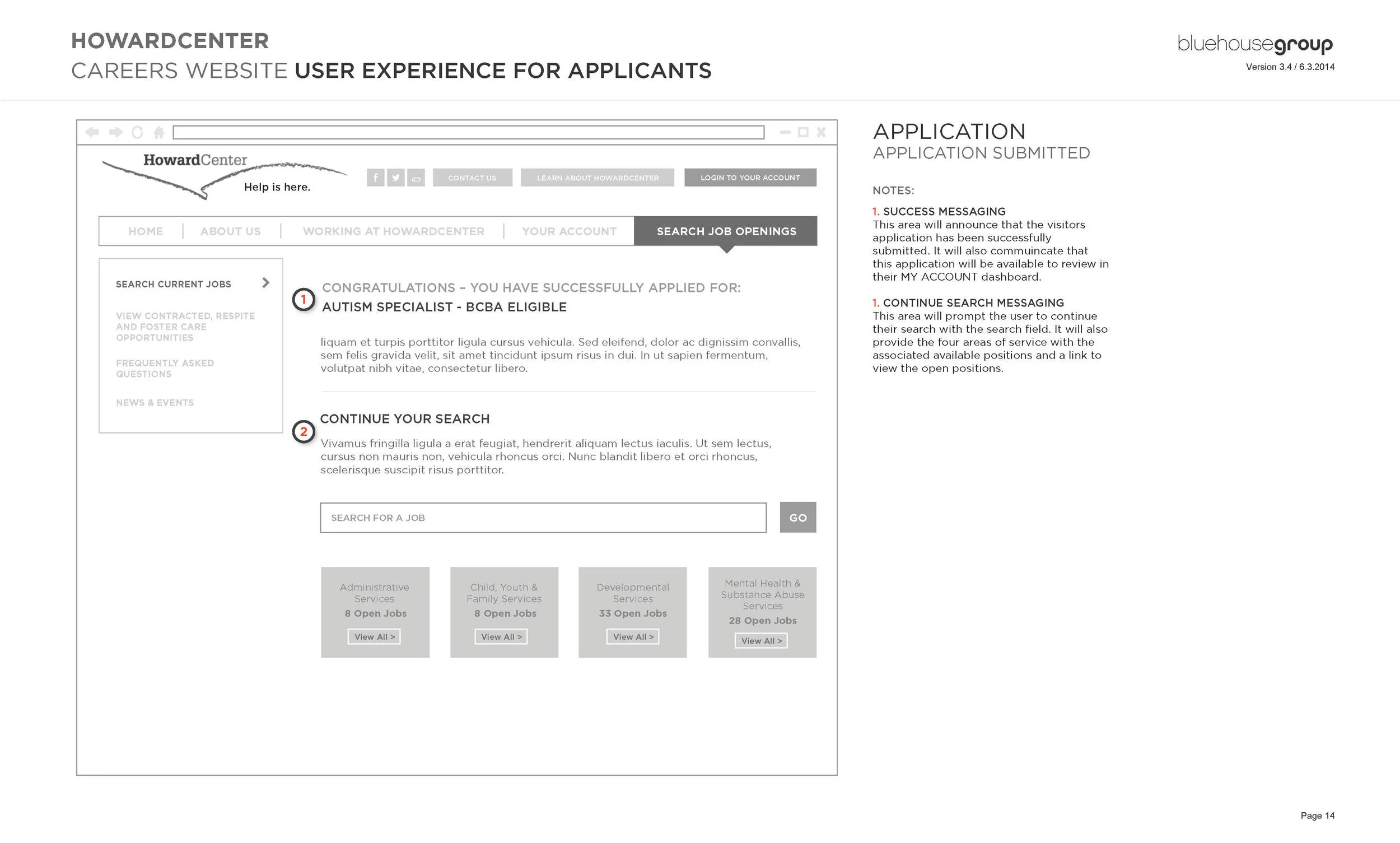1400x843 pixels.
Task: Click the browser forward arrow
Action: click(115, 132)
